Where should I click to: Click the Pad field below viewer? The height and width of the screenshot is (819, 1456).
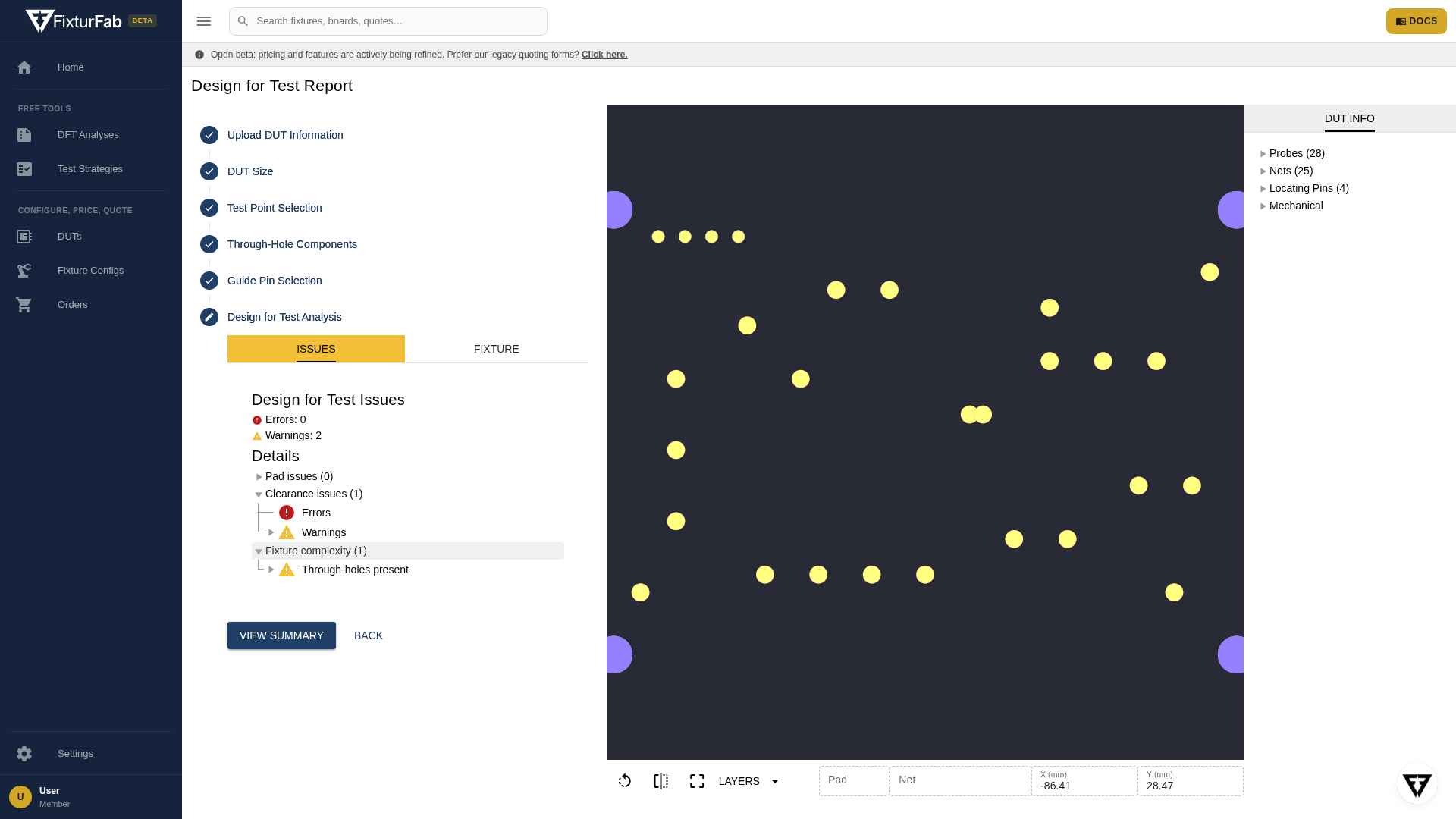[854, 781]
